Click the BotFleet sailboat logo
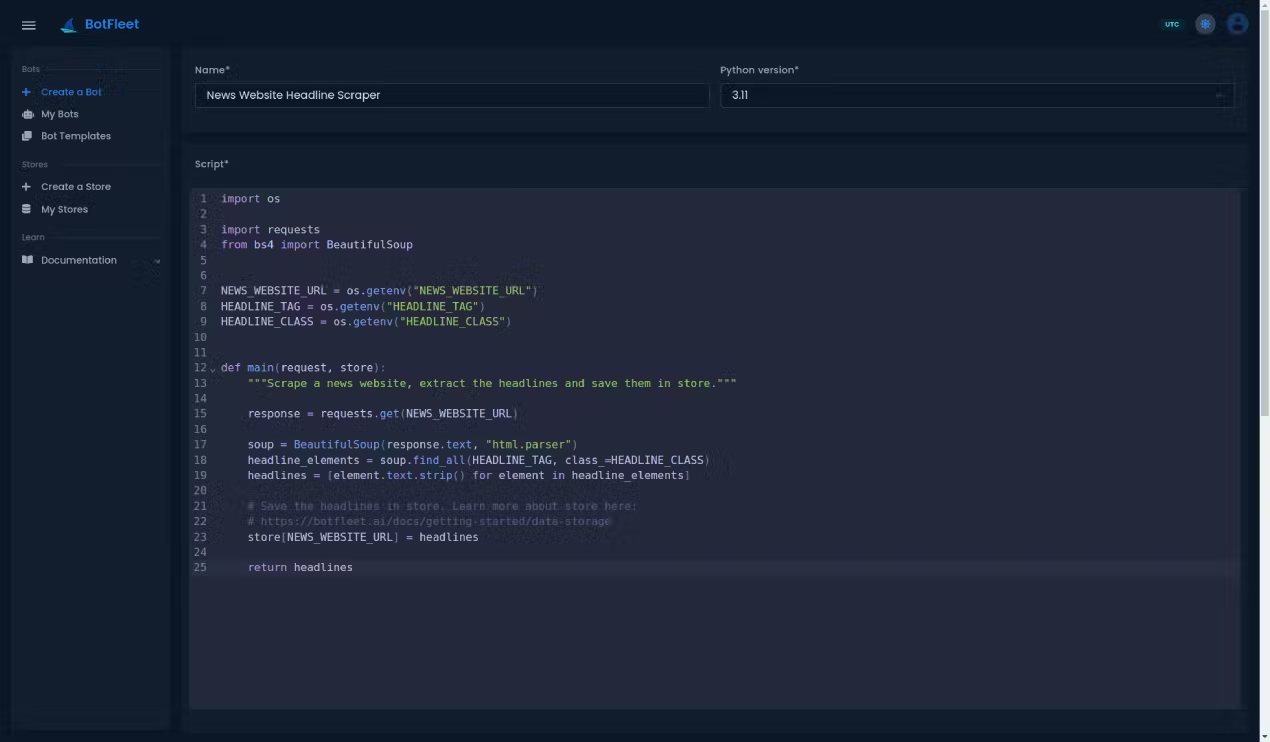This screenshot has height=742, width=1270. tap(69, 25)
